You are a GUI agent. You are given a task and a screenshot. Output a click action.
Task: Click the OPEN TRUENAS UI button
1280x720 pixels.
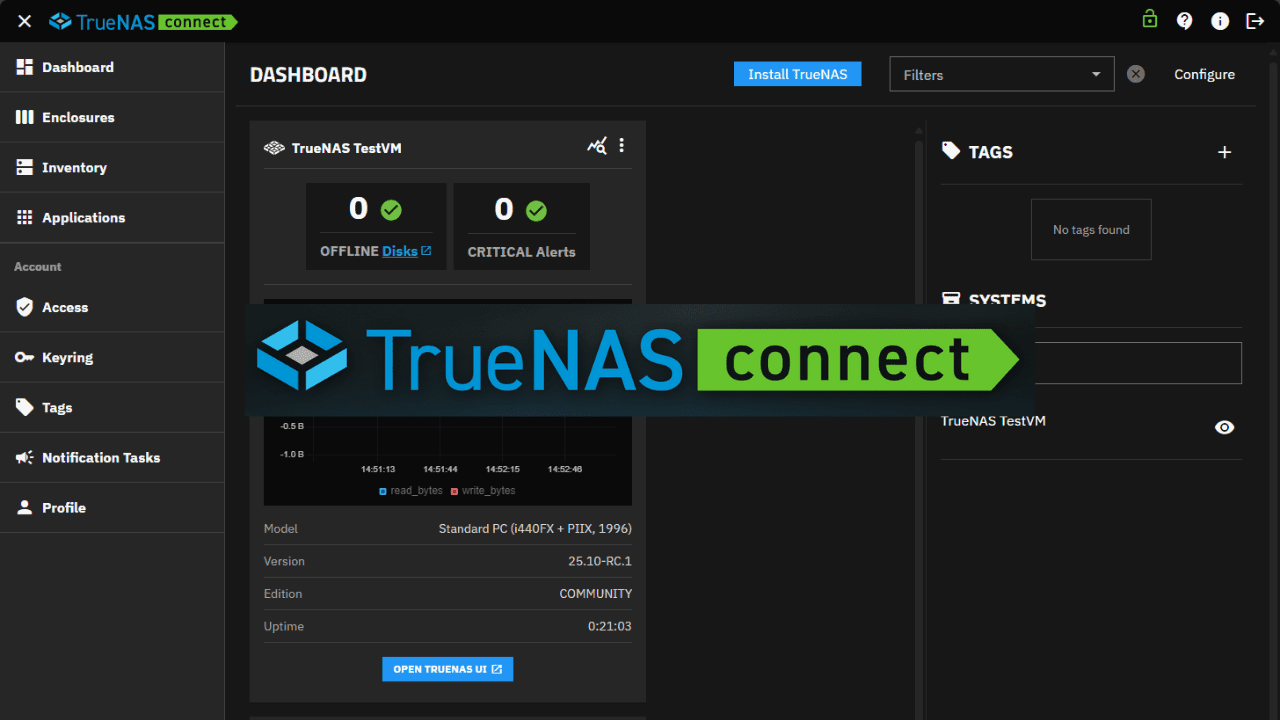[x=447, y=669]
